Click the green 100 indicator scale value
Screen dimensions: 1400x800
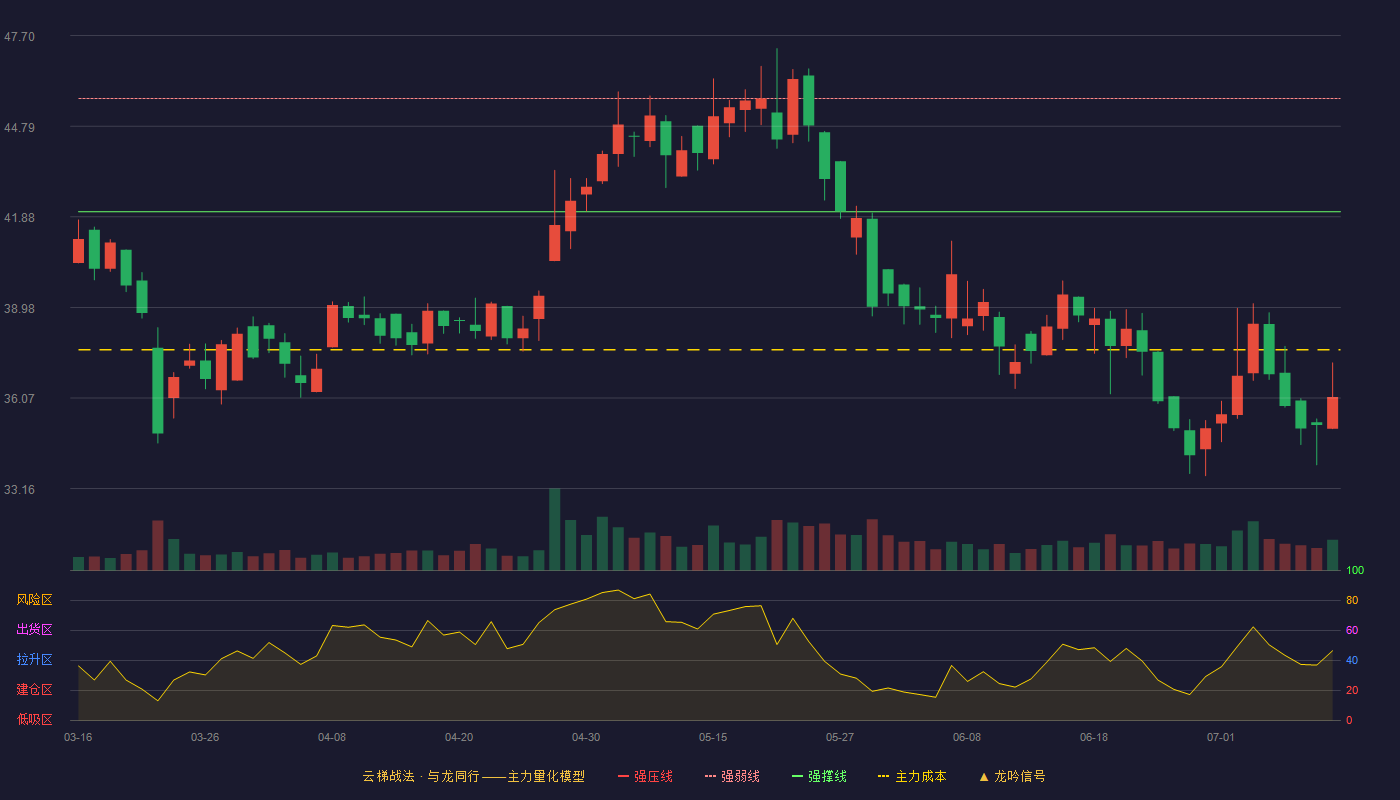[x=1355, y=571]
